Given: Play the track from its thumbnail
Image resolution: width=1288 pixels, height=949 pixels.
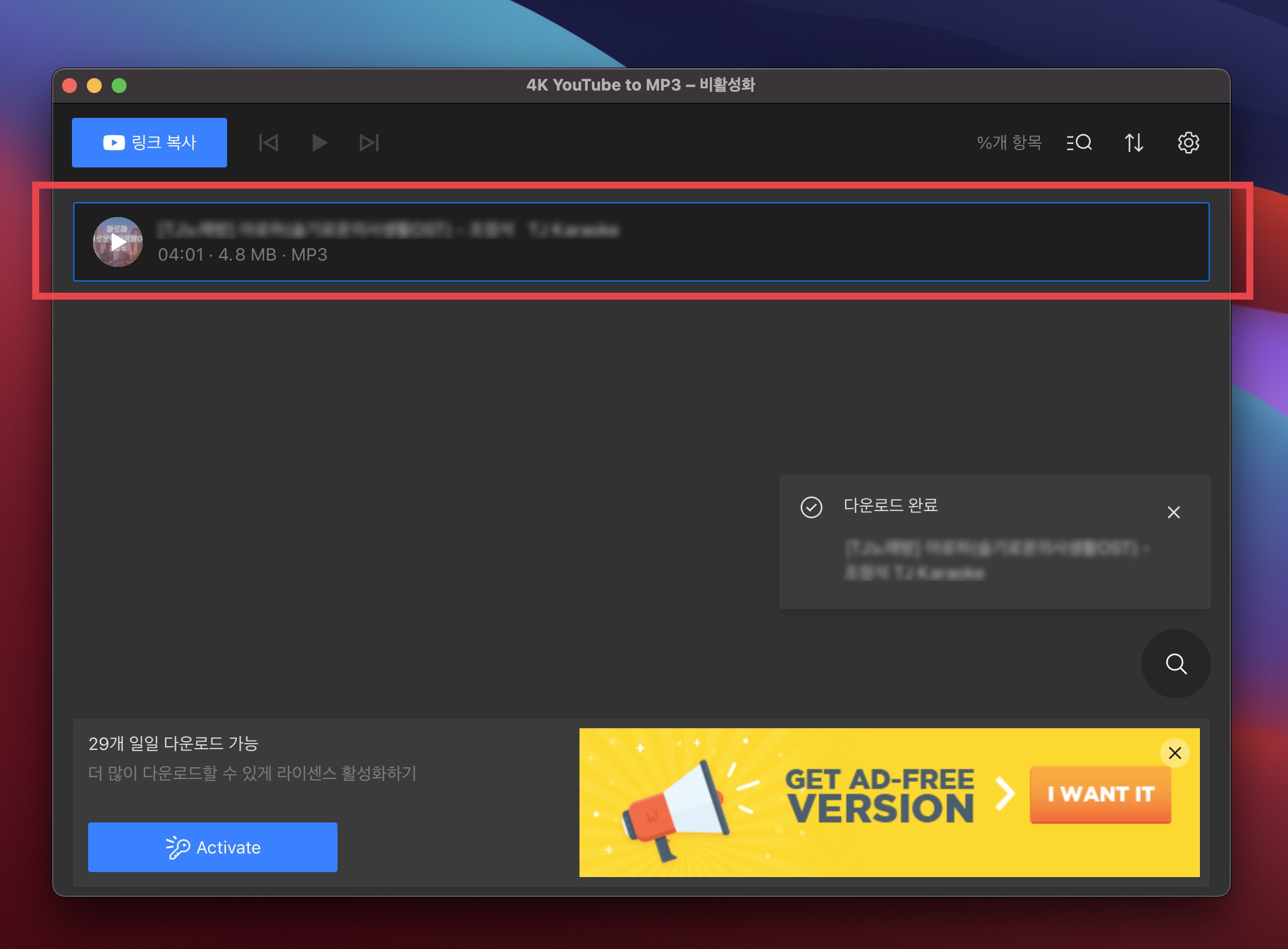Looking at the screenshot, I should click(118, 242).
